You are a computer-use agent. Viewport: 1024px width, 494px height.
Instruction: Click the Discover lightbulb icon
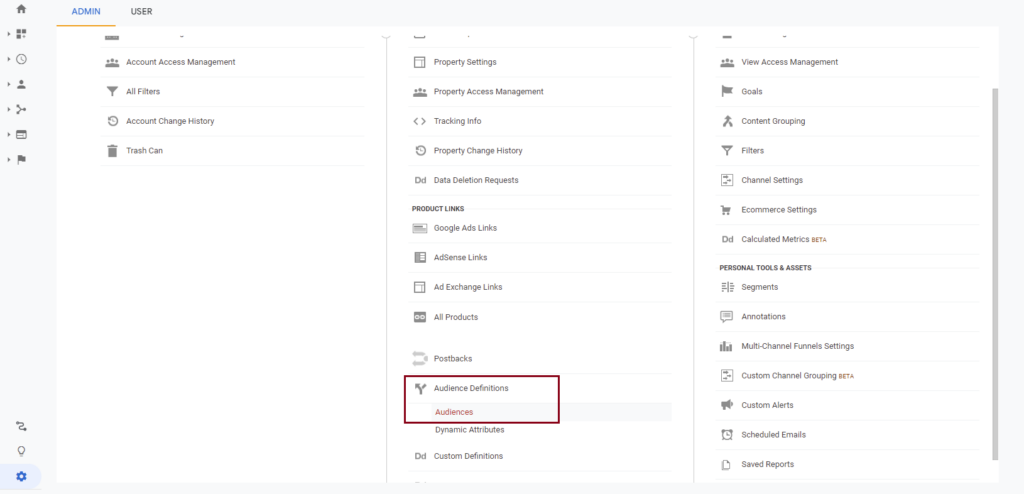click(x=21, y=451)
